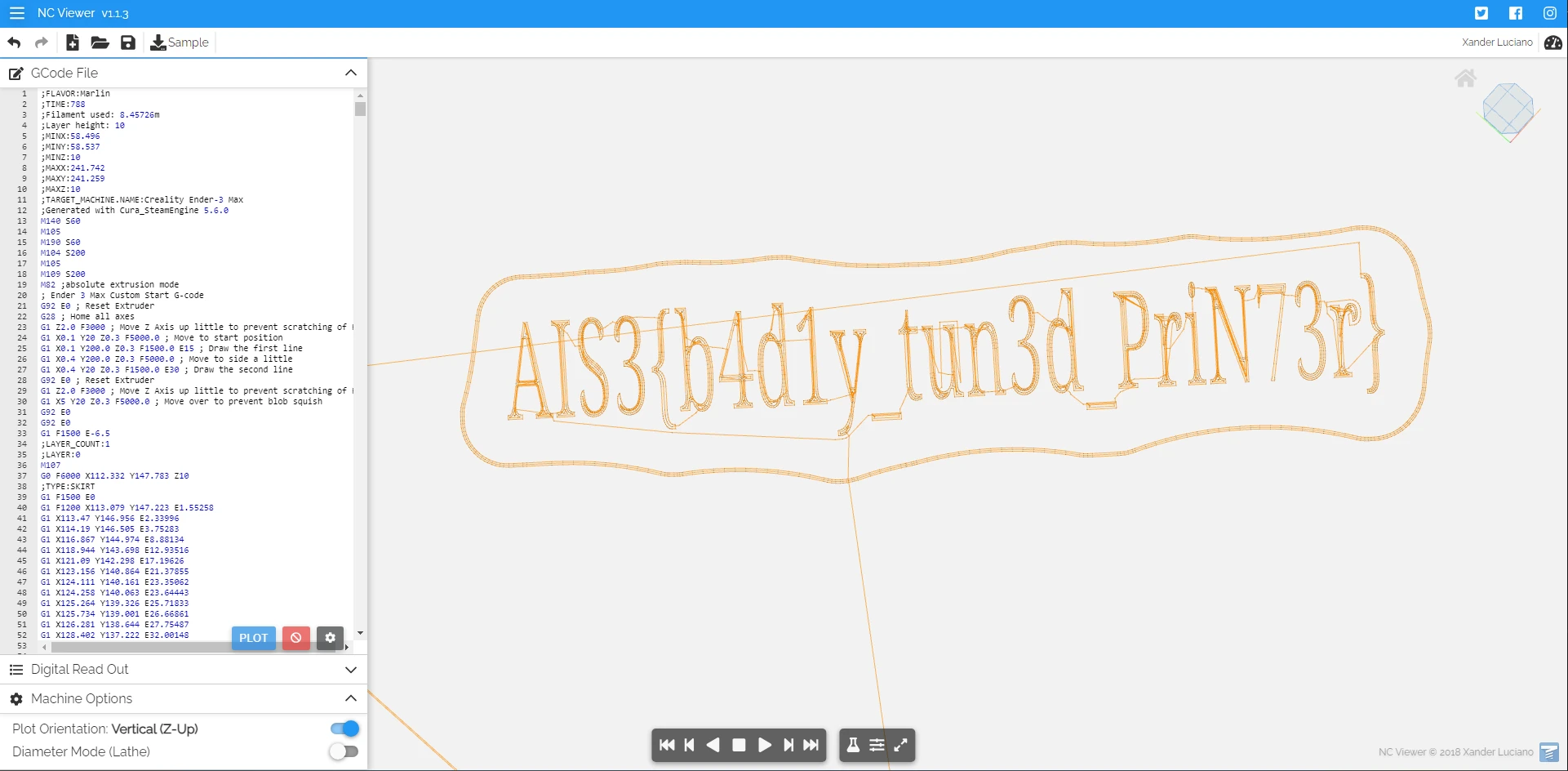Screen dimensions: 1568x771
Task: Collapse the GCode File panel
Action: pyautogui.click(x=351, y=73)
